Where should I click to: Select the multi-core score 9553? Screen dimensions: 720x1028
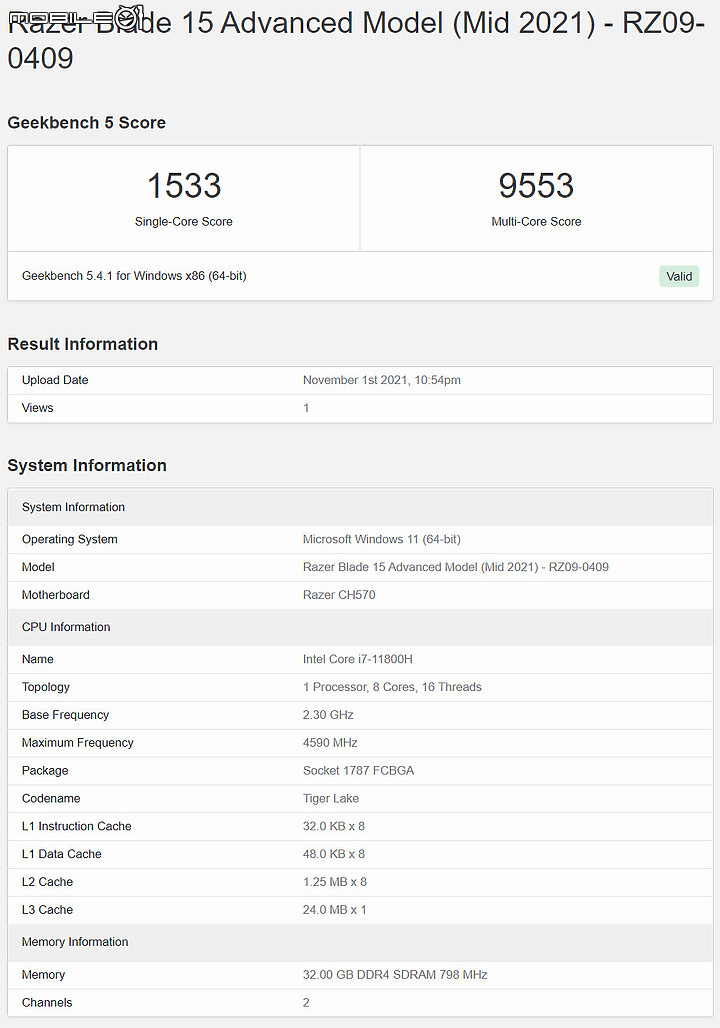tap(536, 186)
